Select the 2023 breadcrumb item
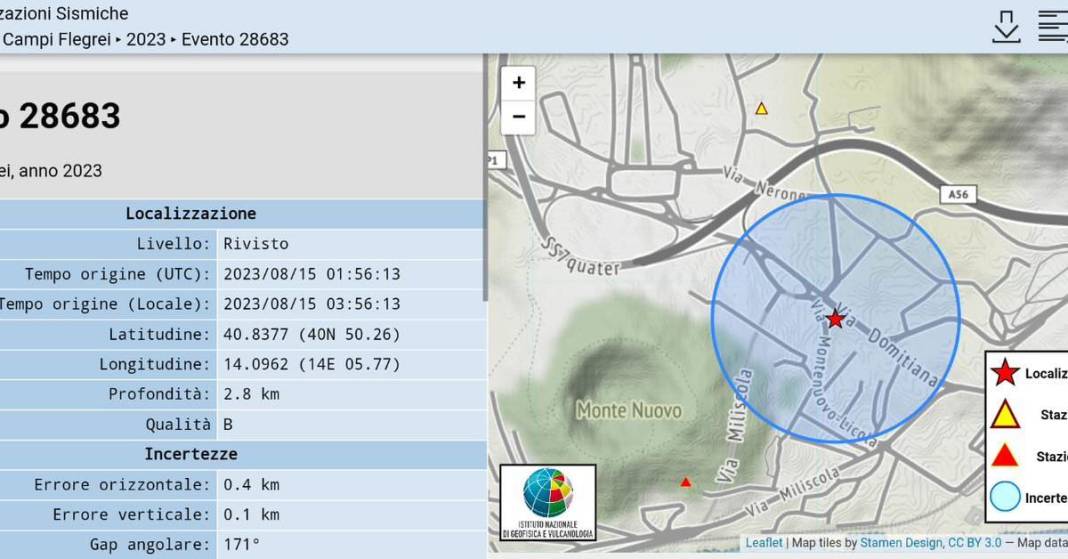This screenshot has width=1068, height=559. point(146,40)
